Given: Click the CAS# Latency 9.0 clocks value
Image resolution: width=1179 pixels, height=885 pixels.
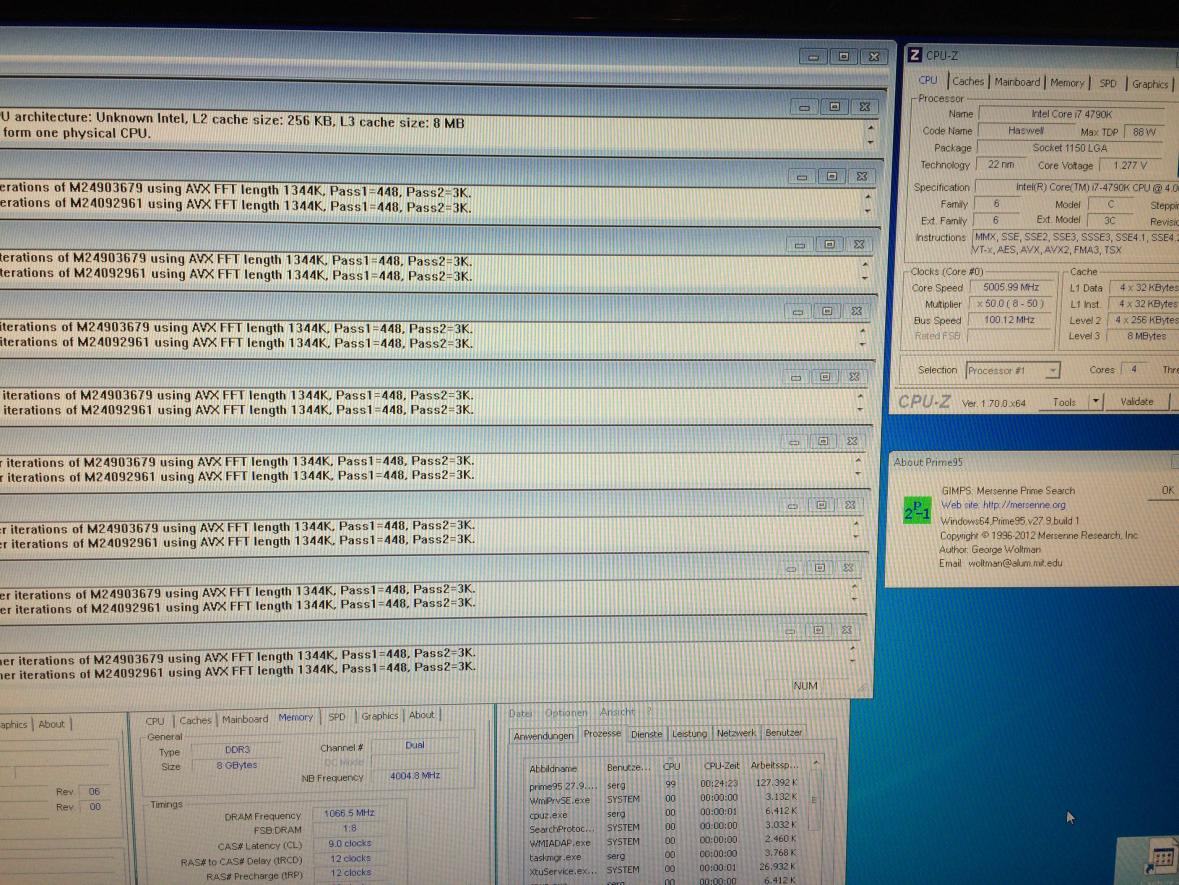Looking at the screenshot, I should tap(350, 844).
